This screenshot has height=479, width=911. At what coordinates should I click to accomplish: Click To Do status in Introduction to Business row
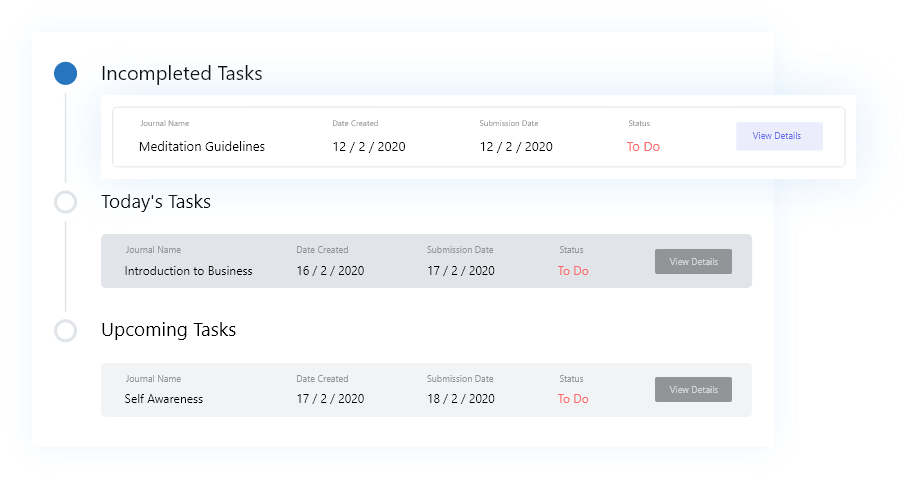click(573, 271)
